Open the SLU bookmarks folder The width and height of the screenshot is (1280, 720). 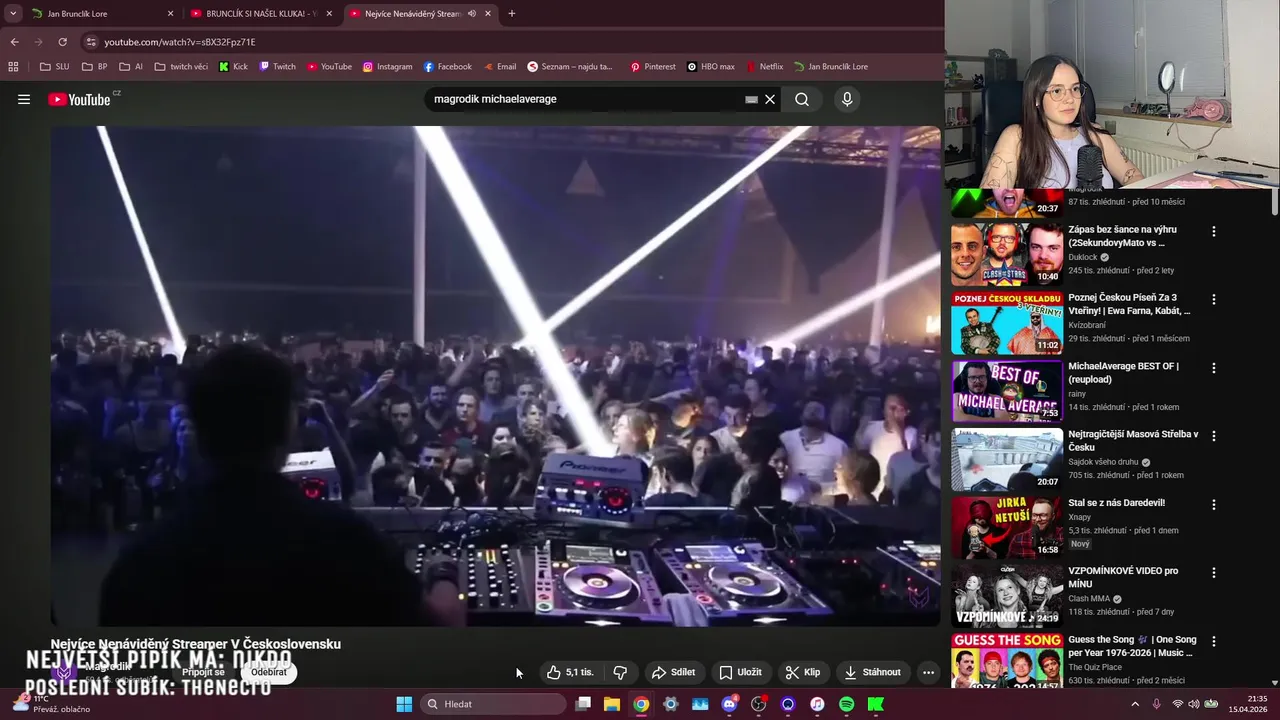tap(55, 67)
